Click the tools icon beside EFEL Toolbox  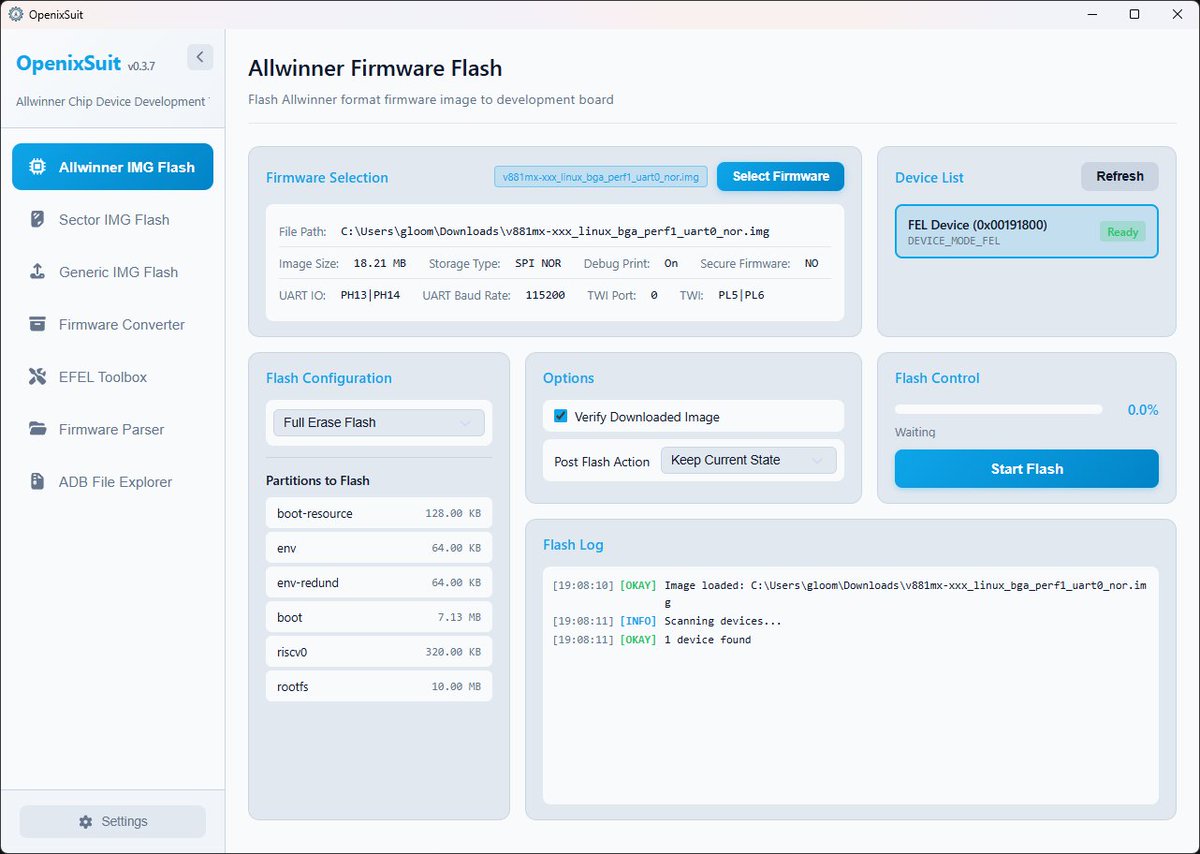click(37, 377)
